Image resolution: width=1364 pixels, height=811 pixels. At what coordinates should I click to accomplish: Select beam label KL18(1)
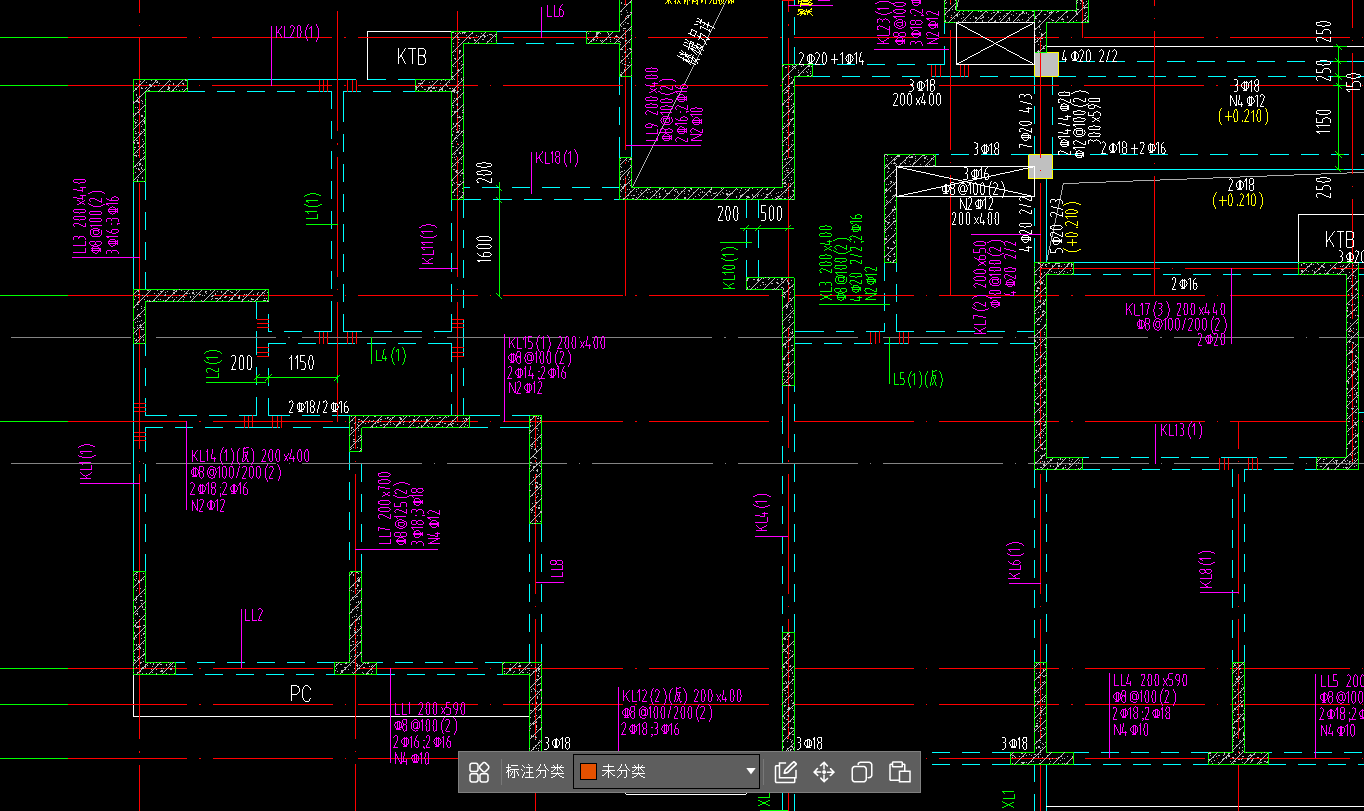click(x=556, y=158)
